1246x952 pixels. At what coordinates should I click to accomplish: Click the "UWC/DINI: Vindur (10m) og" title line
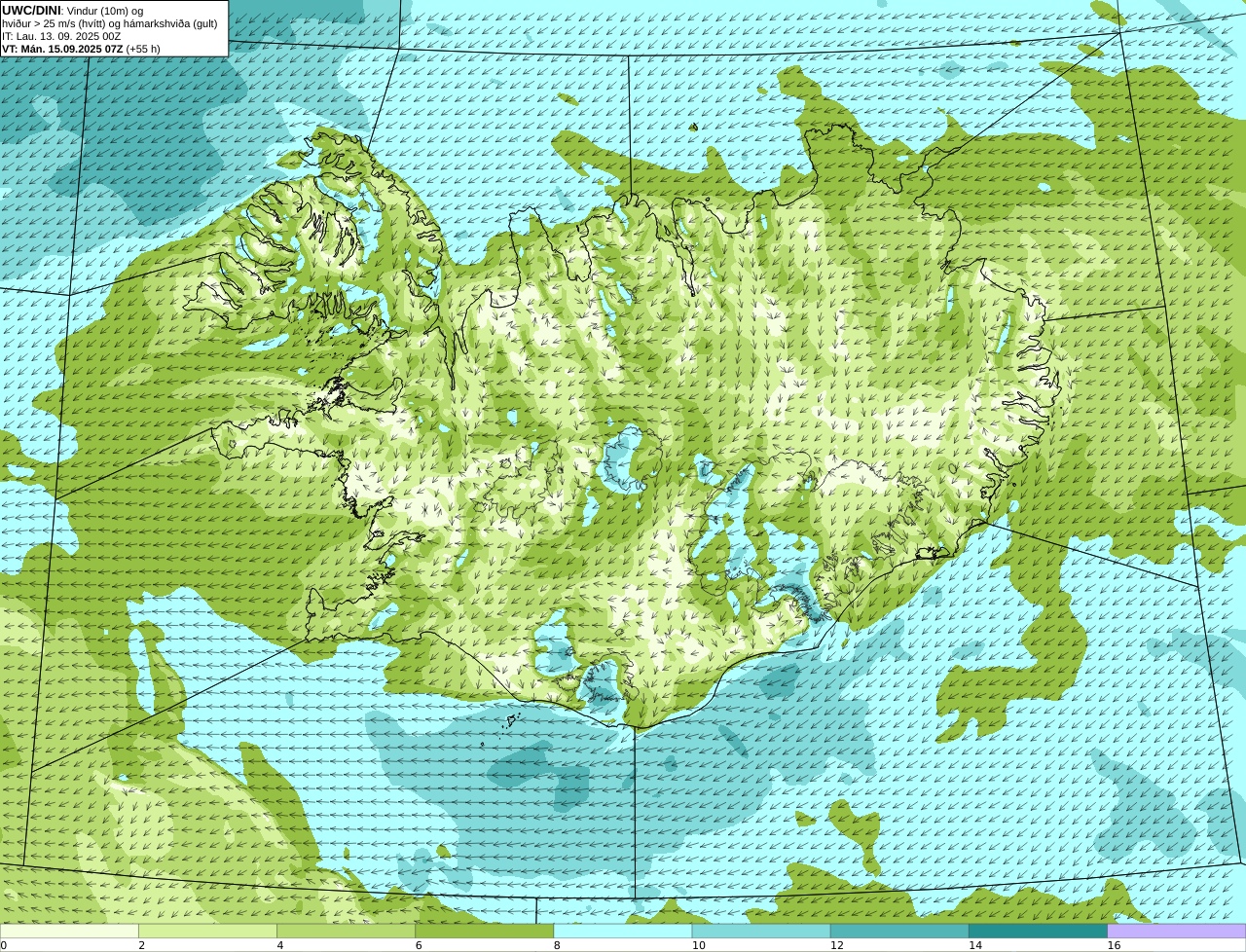[73, 11]
